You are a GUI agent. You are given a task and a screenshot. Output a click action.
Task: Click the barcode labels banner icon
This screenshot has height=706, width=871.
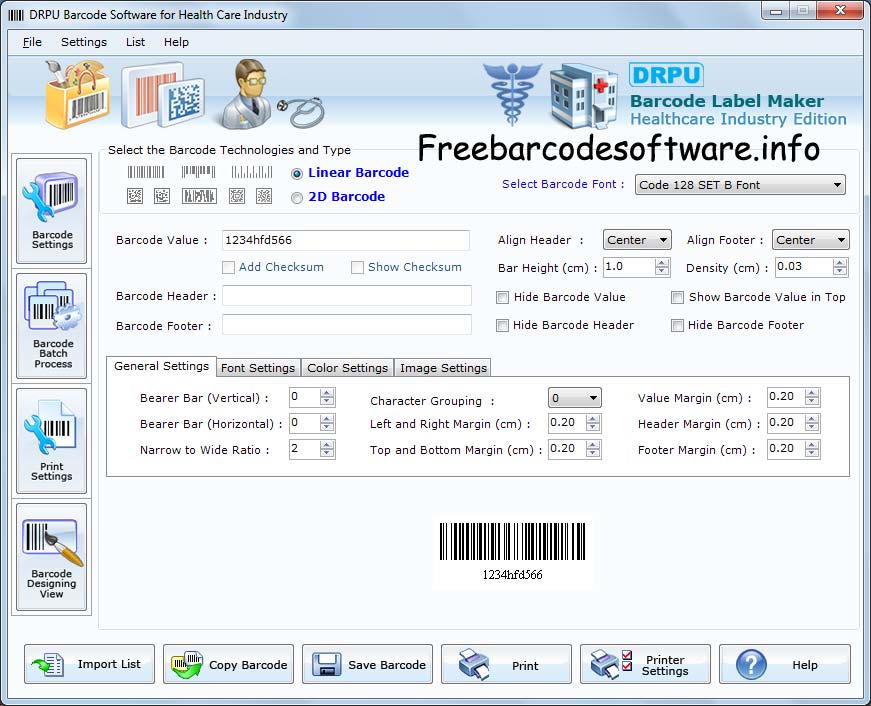tap(163, 95)
